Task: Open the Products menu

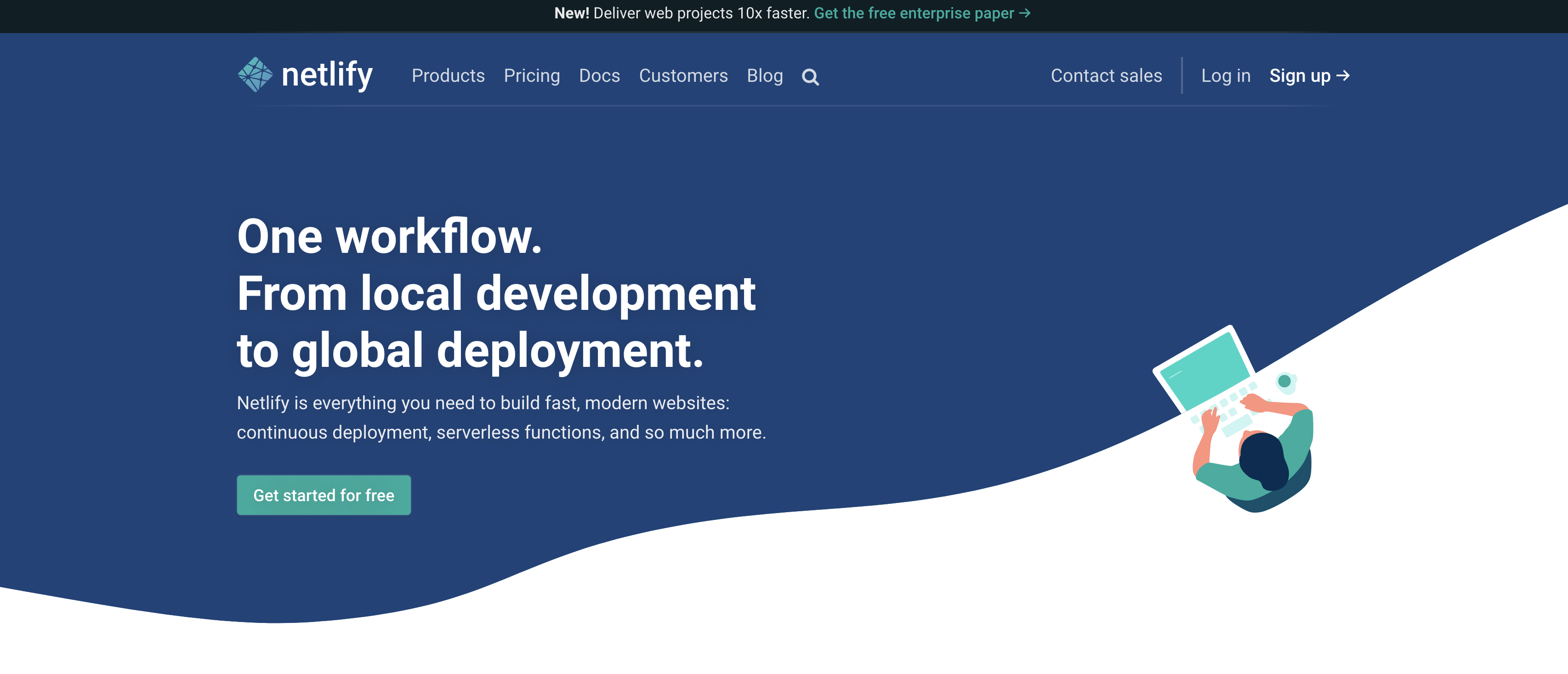Action: coord(448,75)
